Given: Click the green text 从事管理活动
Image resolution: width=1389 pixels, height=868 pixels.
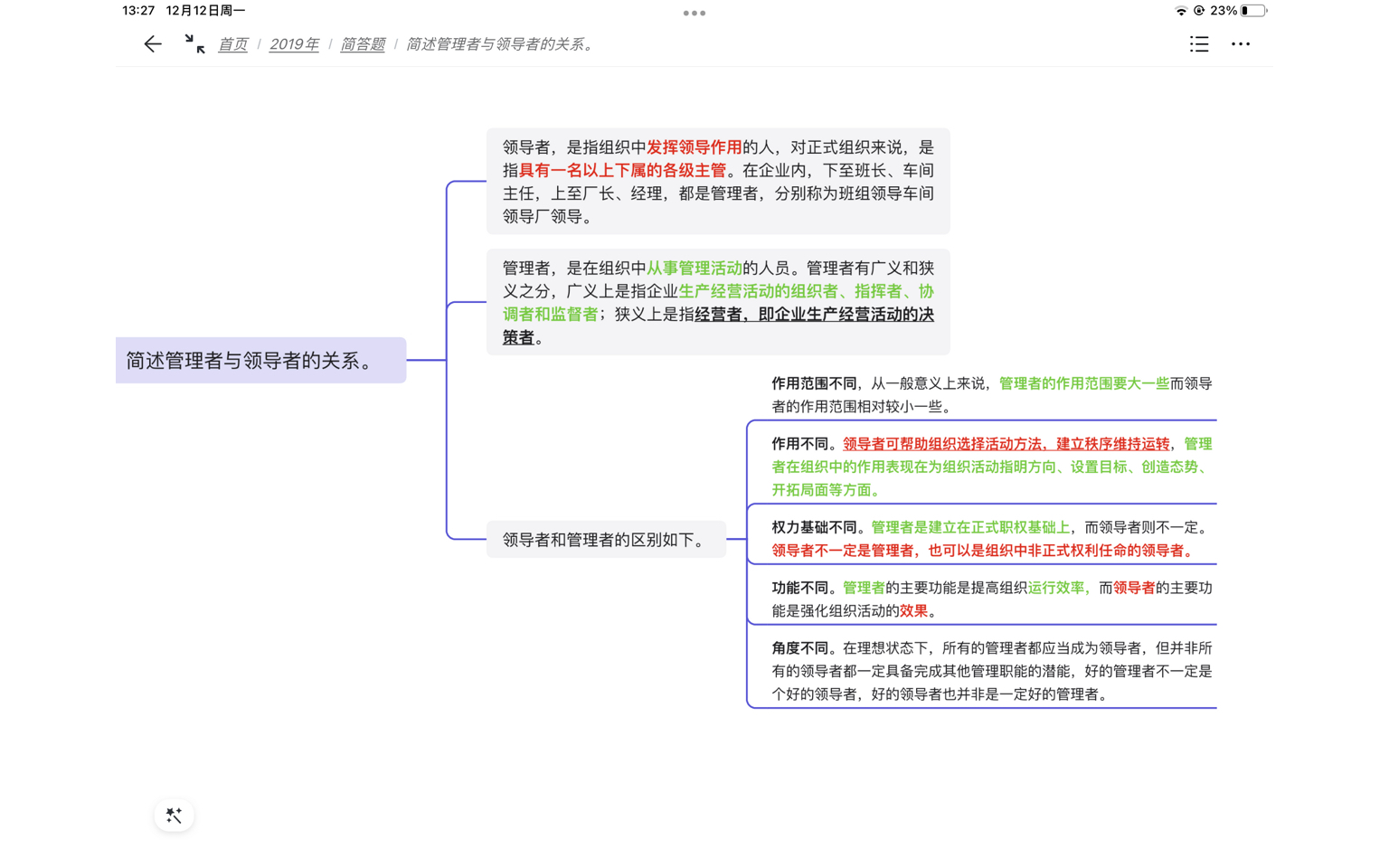Looking at the screenshot, I should point(694,269).
